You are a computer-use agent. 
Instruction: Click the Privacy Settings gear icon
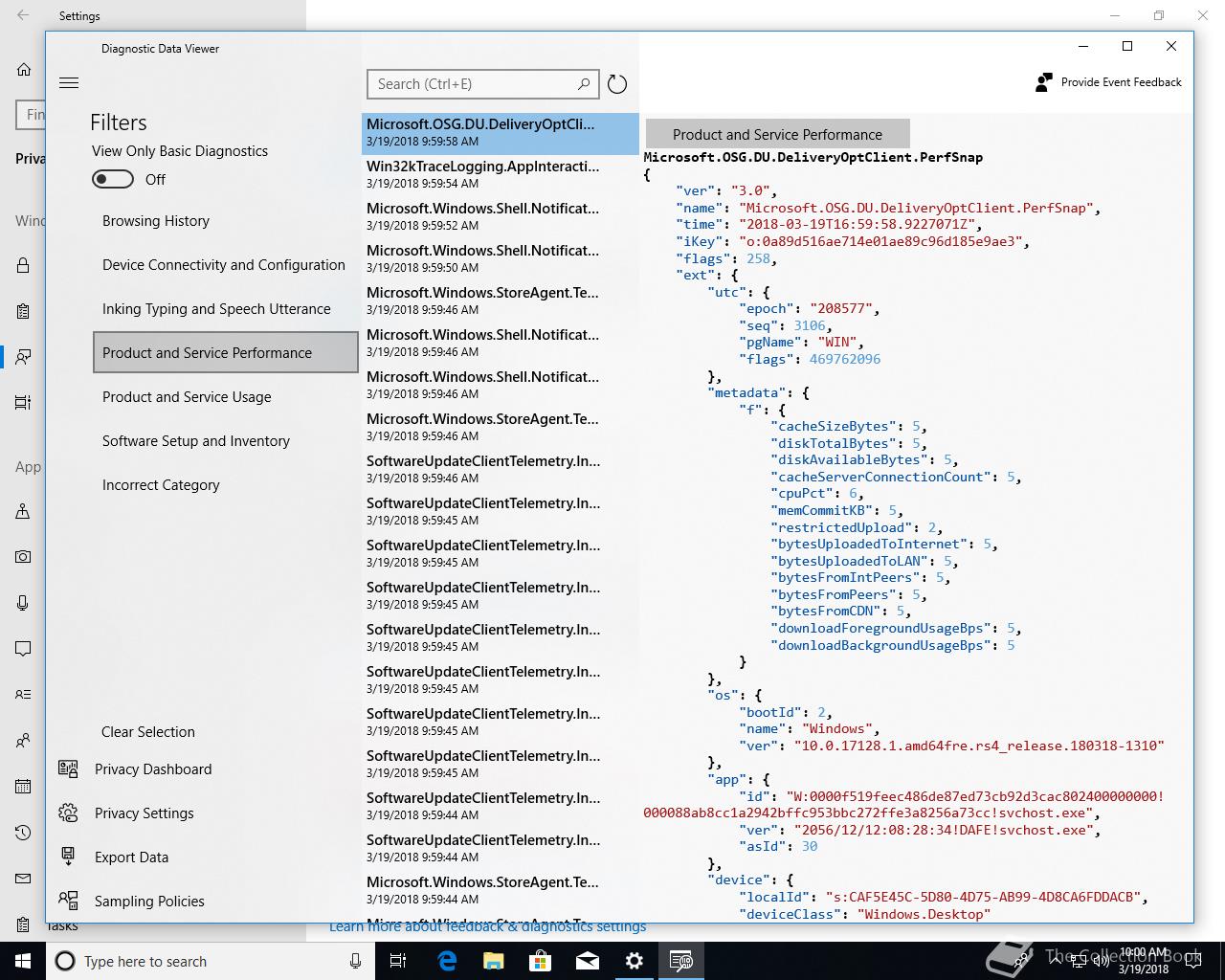click(68, 813)
